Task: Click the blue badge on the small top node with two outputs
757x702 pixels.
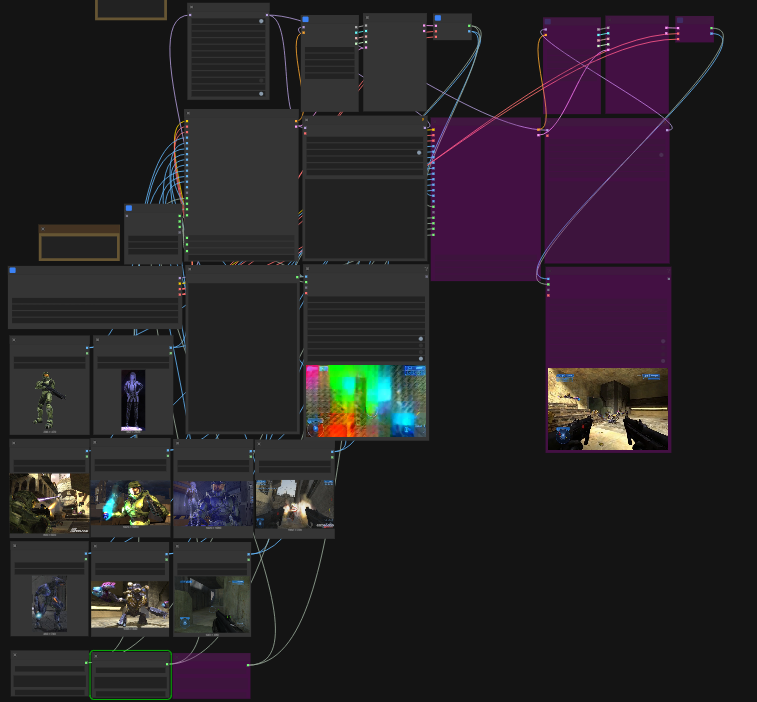Action: coord(438,18)
